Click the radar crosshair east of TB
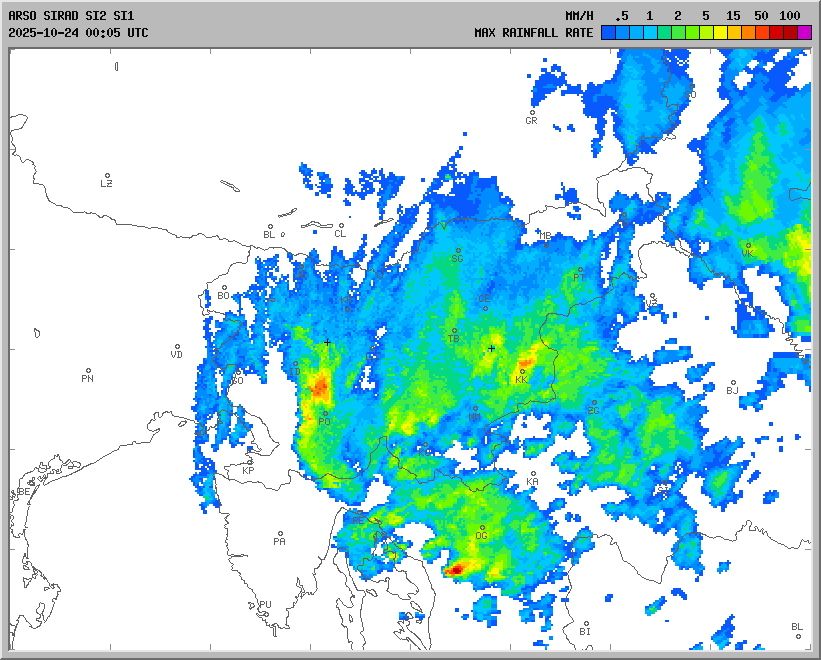Viewport: 821px width, 660px height. coord(491,349)
